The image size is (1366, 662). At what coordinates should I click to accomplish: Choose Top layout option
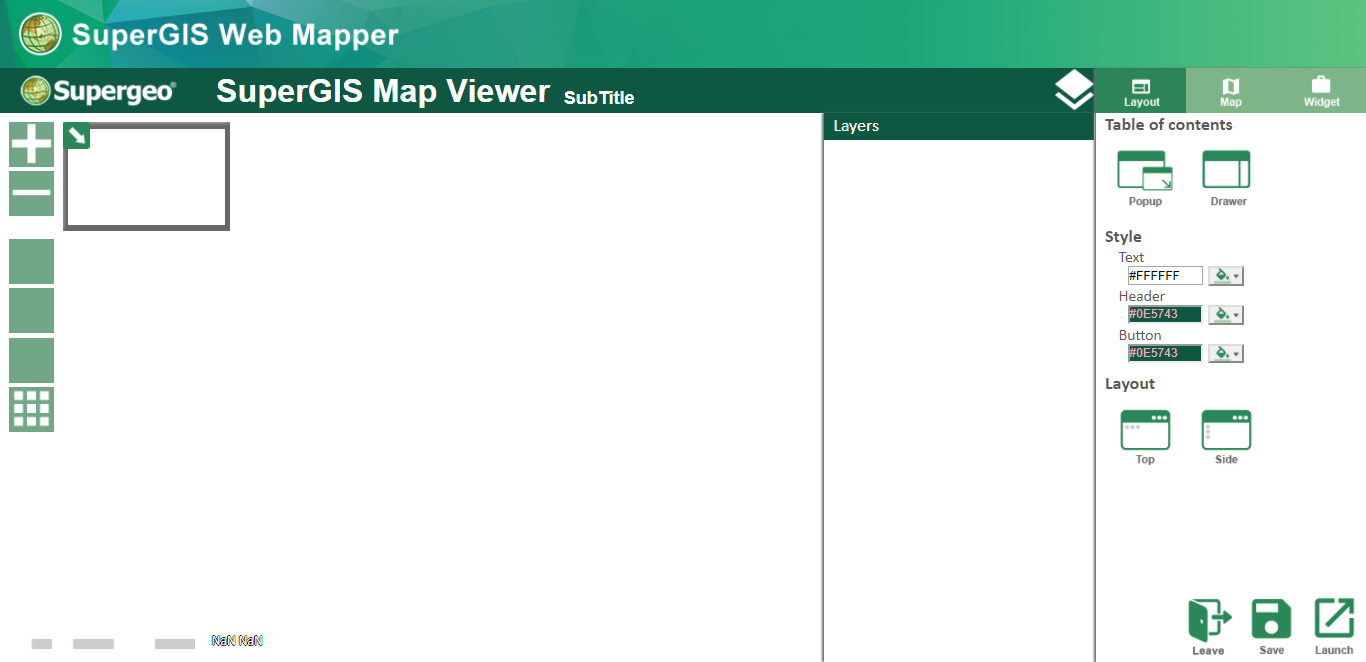(1145, 437)
